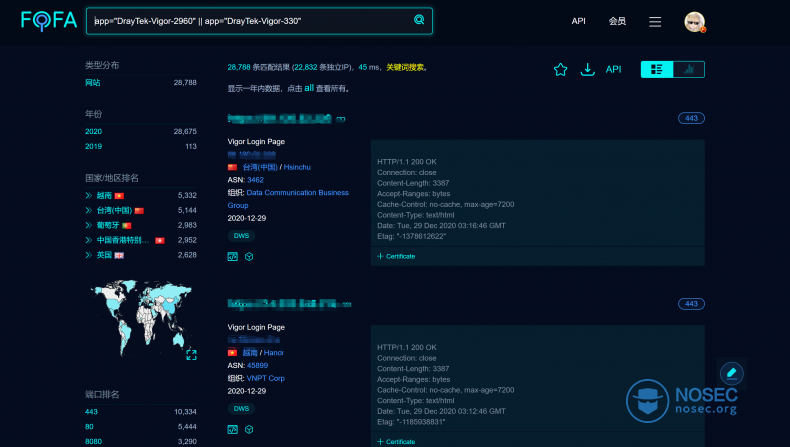Click the 'all' link to view all data
790x447 pixels.
309,88
